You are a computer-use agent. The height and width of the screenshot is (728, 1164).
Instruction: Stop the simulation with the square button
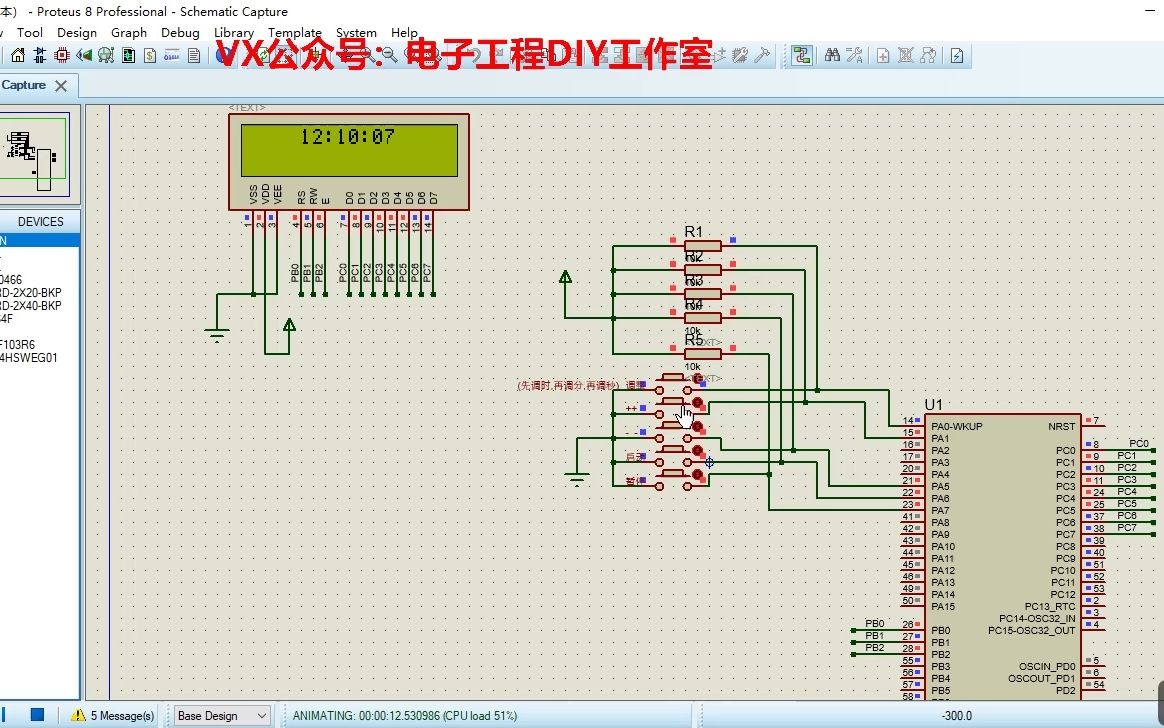coord(37,714)
